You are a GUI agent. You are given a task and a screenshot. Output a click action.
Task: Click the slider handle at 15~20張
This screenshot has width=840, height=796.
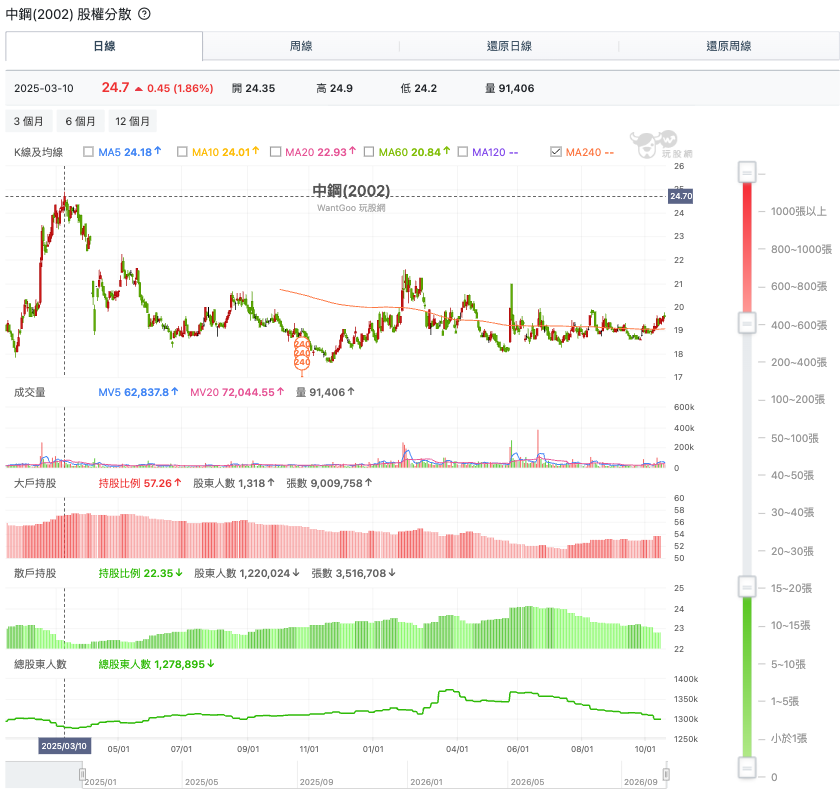pos(747,587)
